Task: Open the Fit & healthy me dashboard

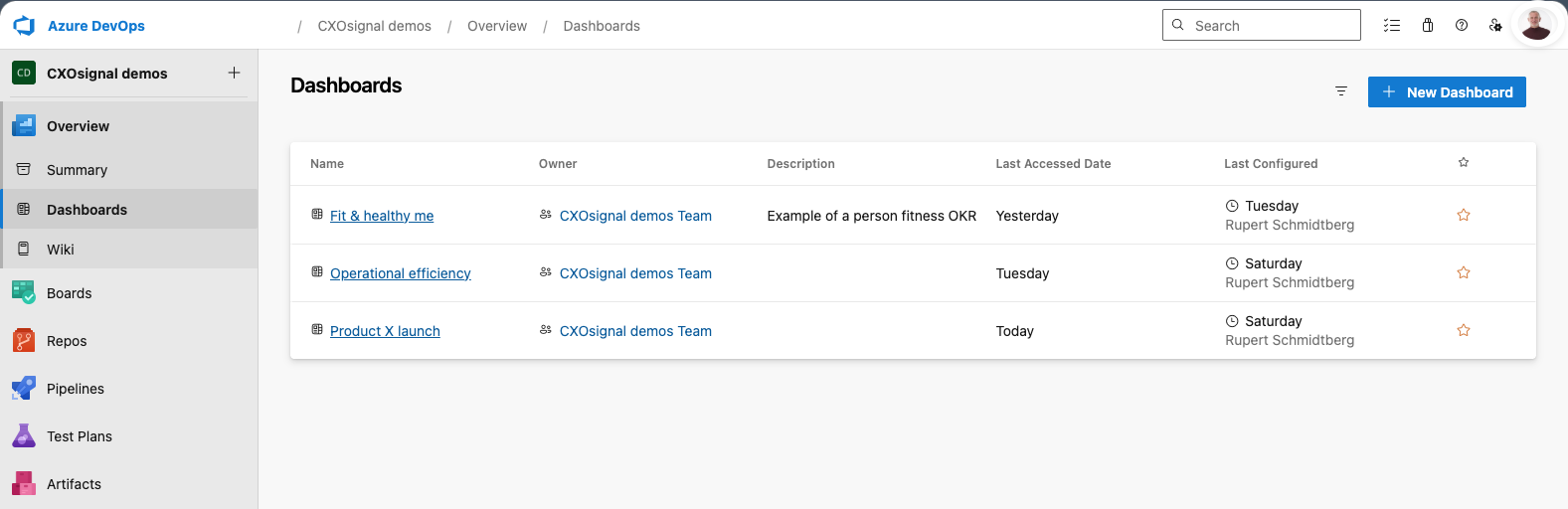Action: (382, 216)
